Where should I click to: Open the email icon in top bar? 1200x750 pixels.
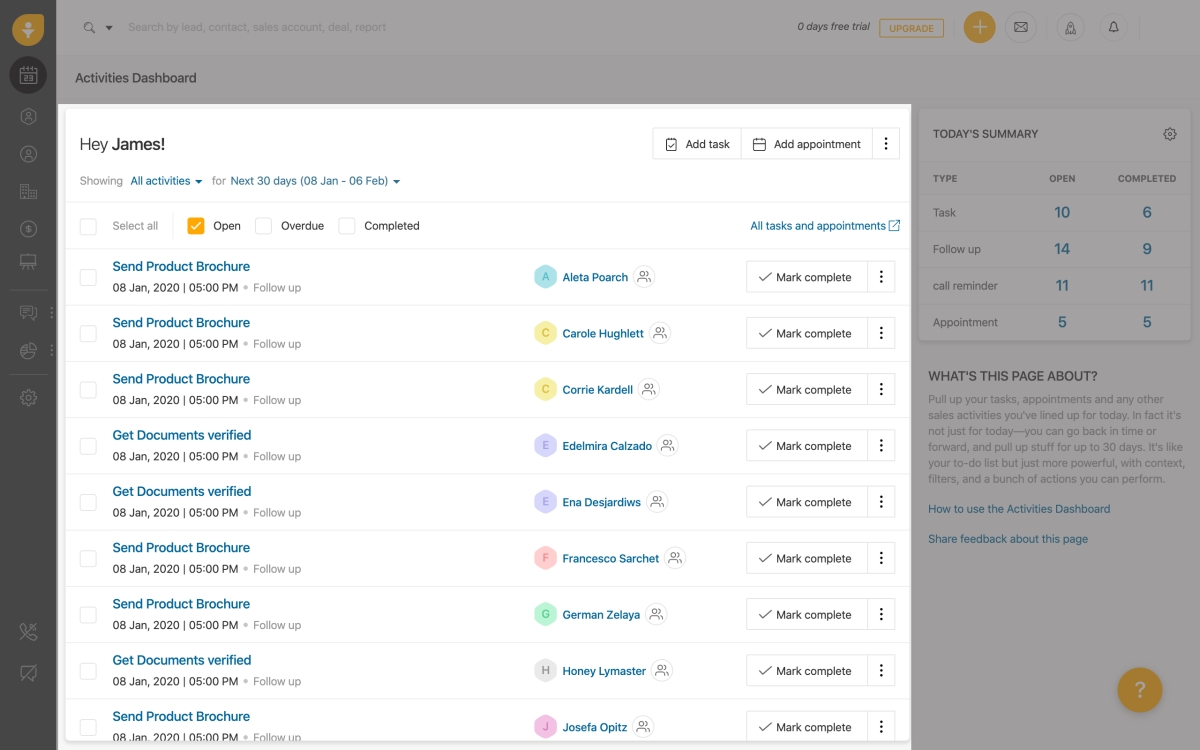coord(1020,27)
